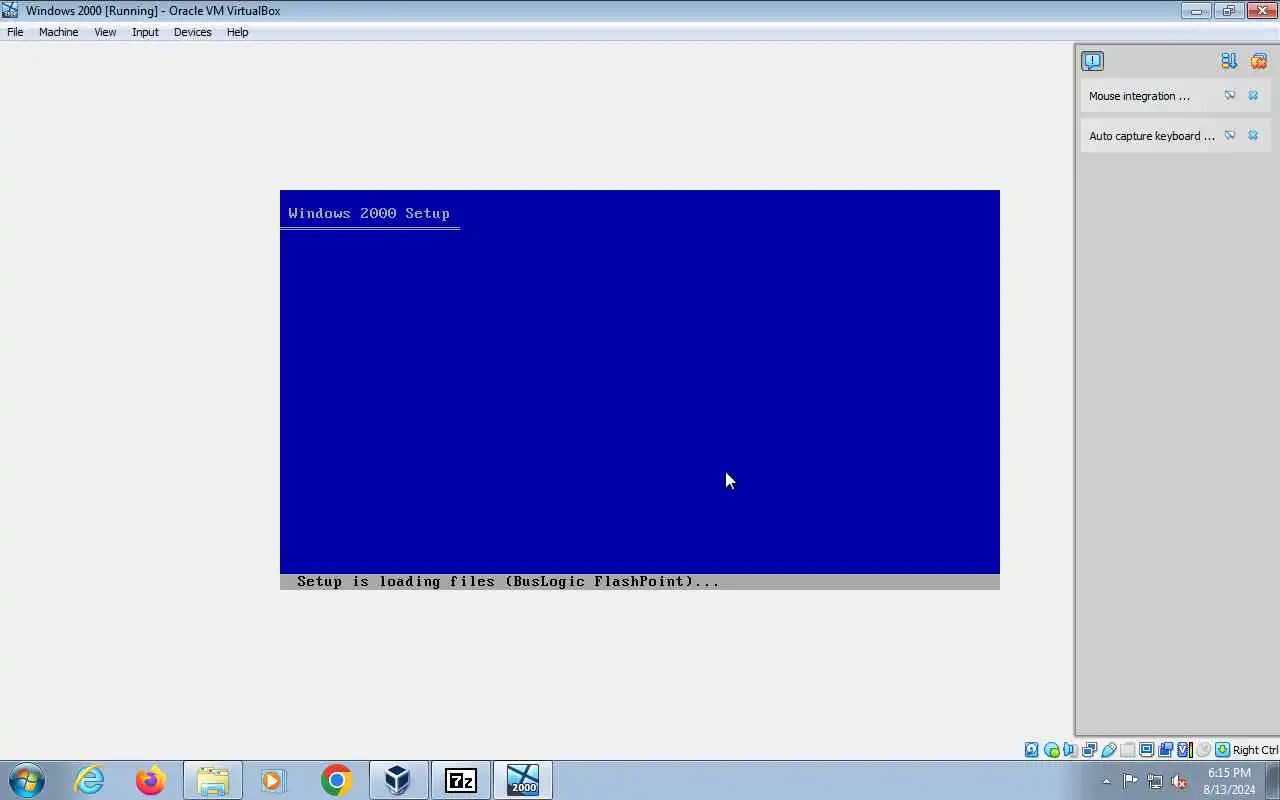The image size is (1280, 800).
Task: Click the hard disk activity status icon
Action: click(1031, 750)
